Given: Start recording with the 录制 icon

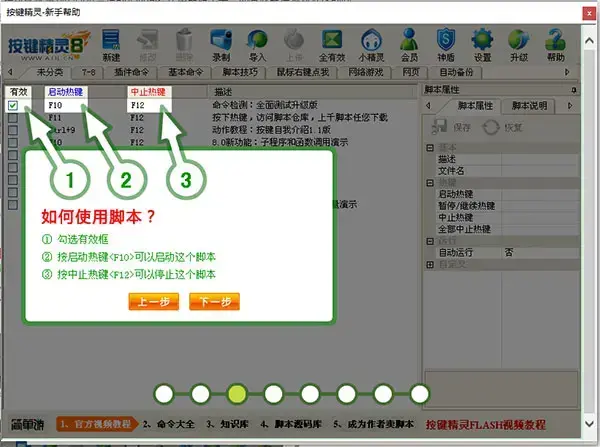Looking at the screenshot, I should click(221, 45).
